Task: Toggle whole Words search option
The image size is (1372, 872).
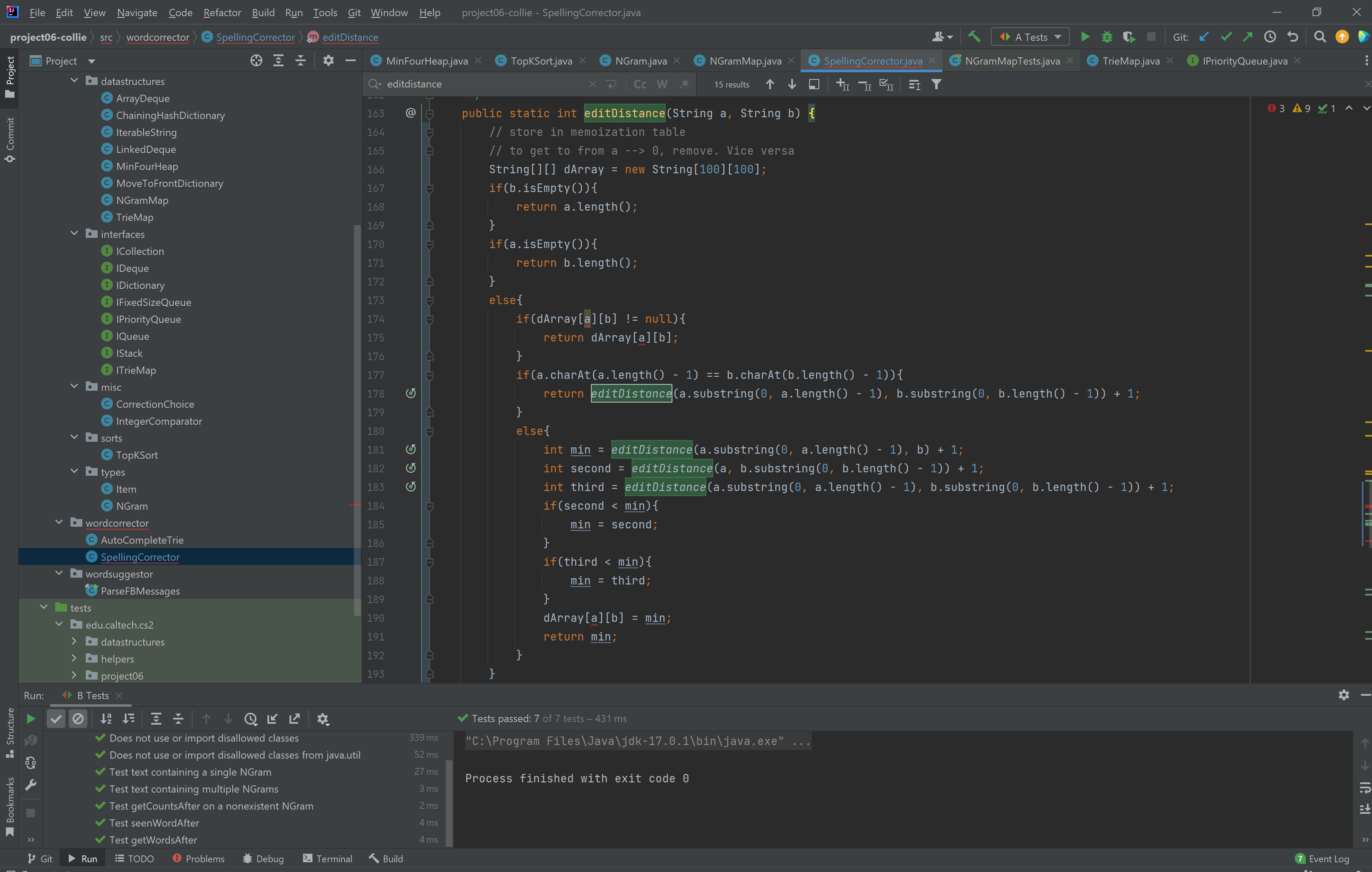Action: click(661, 85)
